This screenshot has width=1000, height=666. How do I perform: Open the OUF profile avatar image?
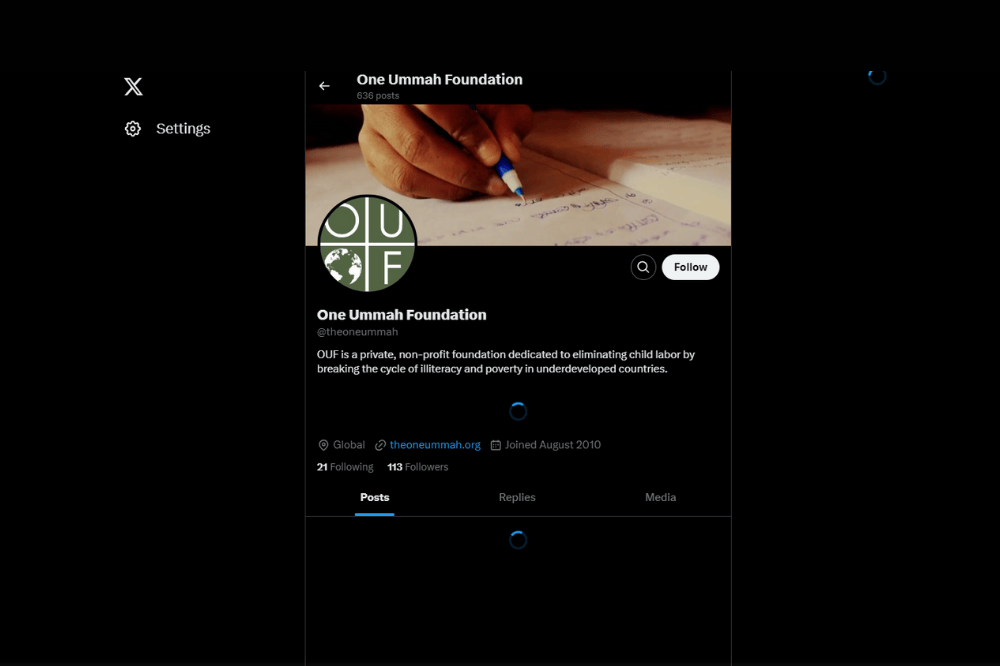pyautogui.click(x=367, y=244)
